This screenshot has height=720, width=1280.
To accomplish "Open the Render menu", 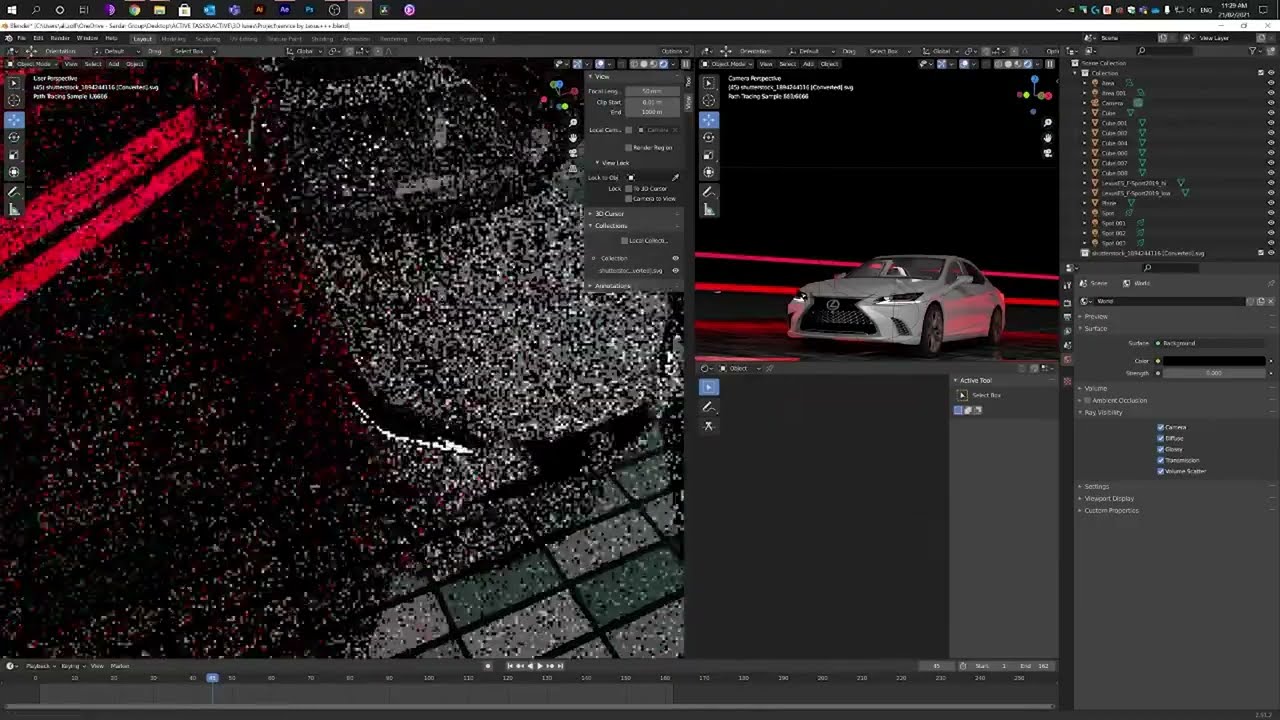I will pos(60,38).
